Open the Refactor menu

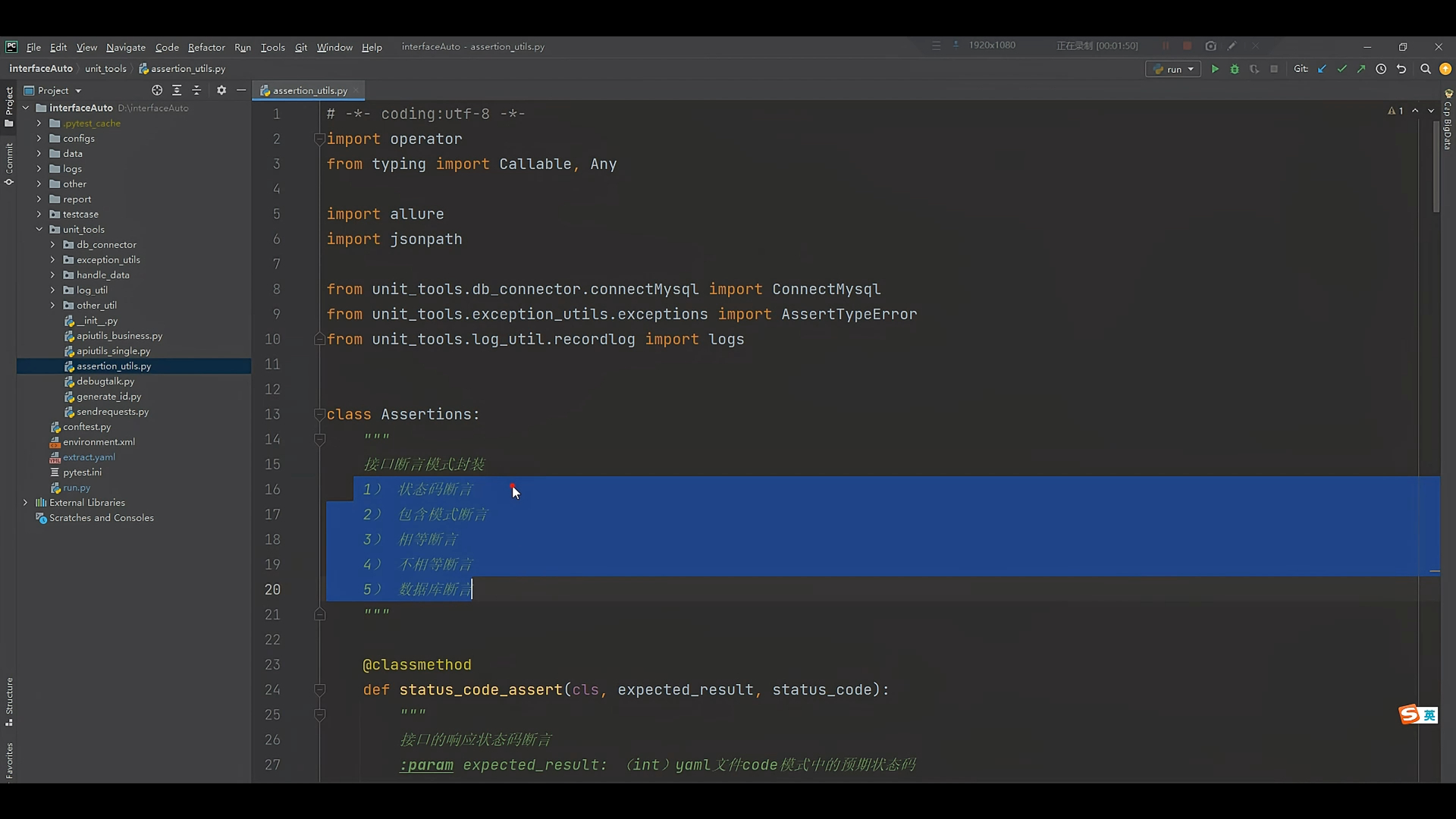pos(206,47)
